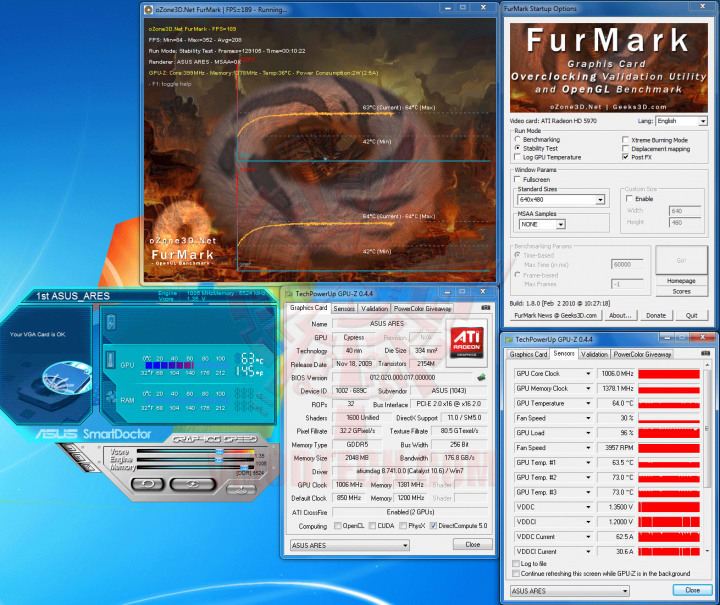Click the Scores button in FurMark

(681, 291)
